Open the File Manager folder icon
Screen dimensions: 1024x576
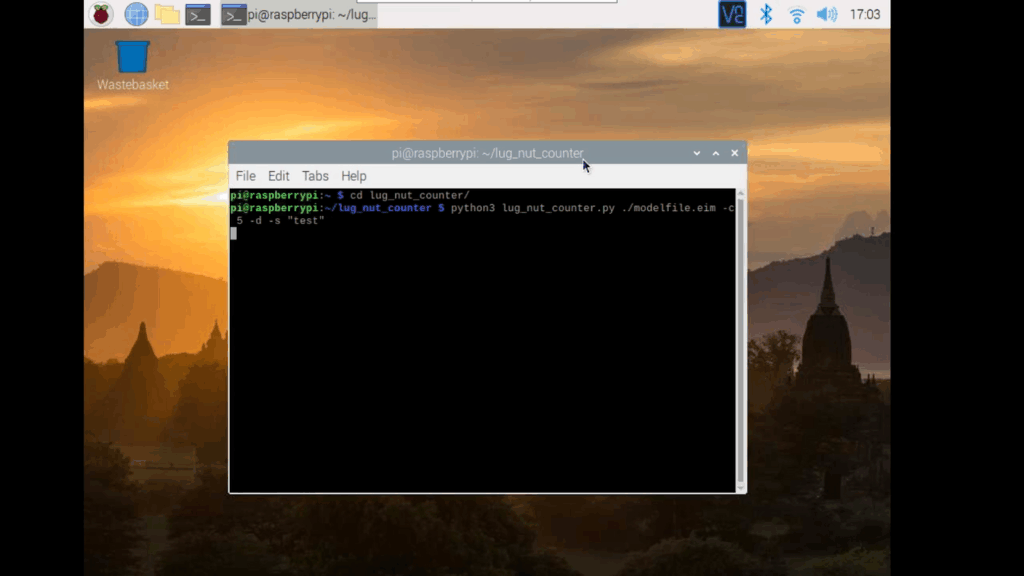(x=167, y=14)
